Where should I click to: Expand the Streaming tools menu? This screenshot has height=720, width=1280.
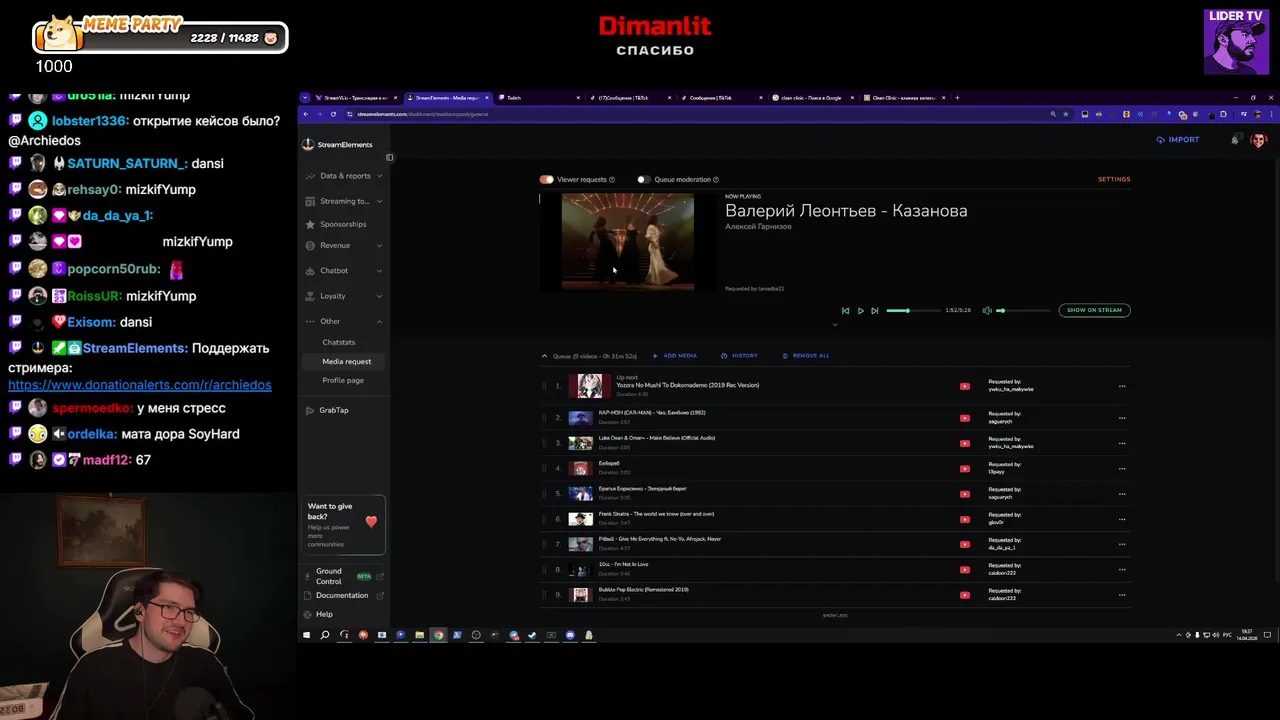(x=344, y=201)
